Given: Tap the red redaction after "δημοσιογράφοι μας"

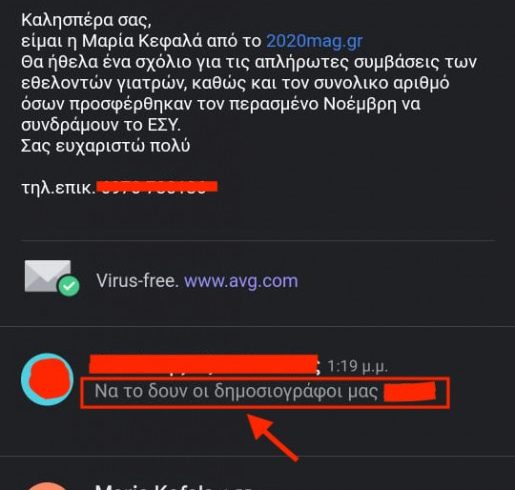Looking at the screenshot, I should pyautogui.click(x=410, y=392).
